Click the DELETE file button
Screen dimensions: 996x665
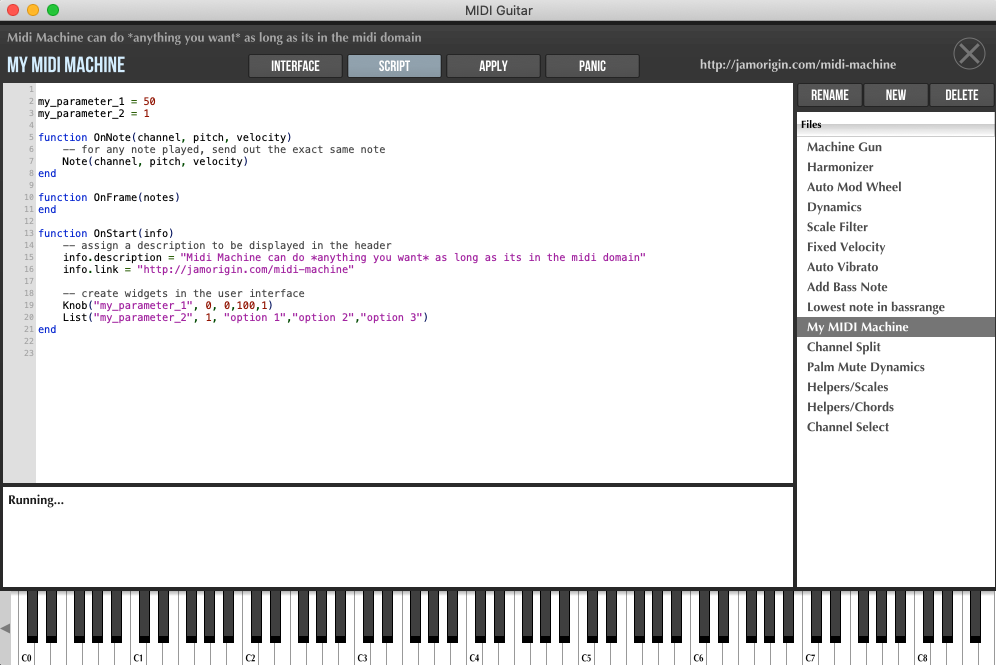(x=962, y=95)
